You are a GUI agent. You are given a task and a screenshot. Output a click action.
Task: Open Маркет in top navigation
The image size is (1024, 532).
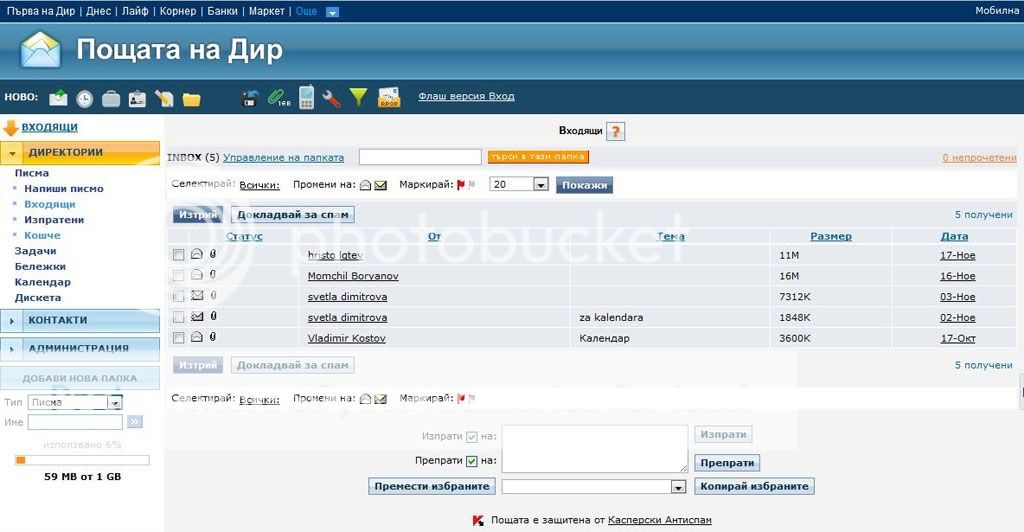pyautogui.click(x=267, y=11)
